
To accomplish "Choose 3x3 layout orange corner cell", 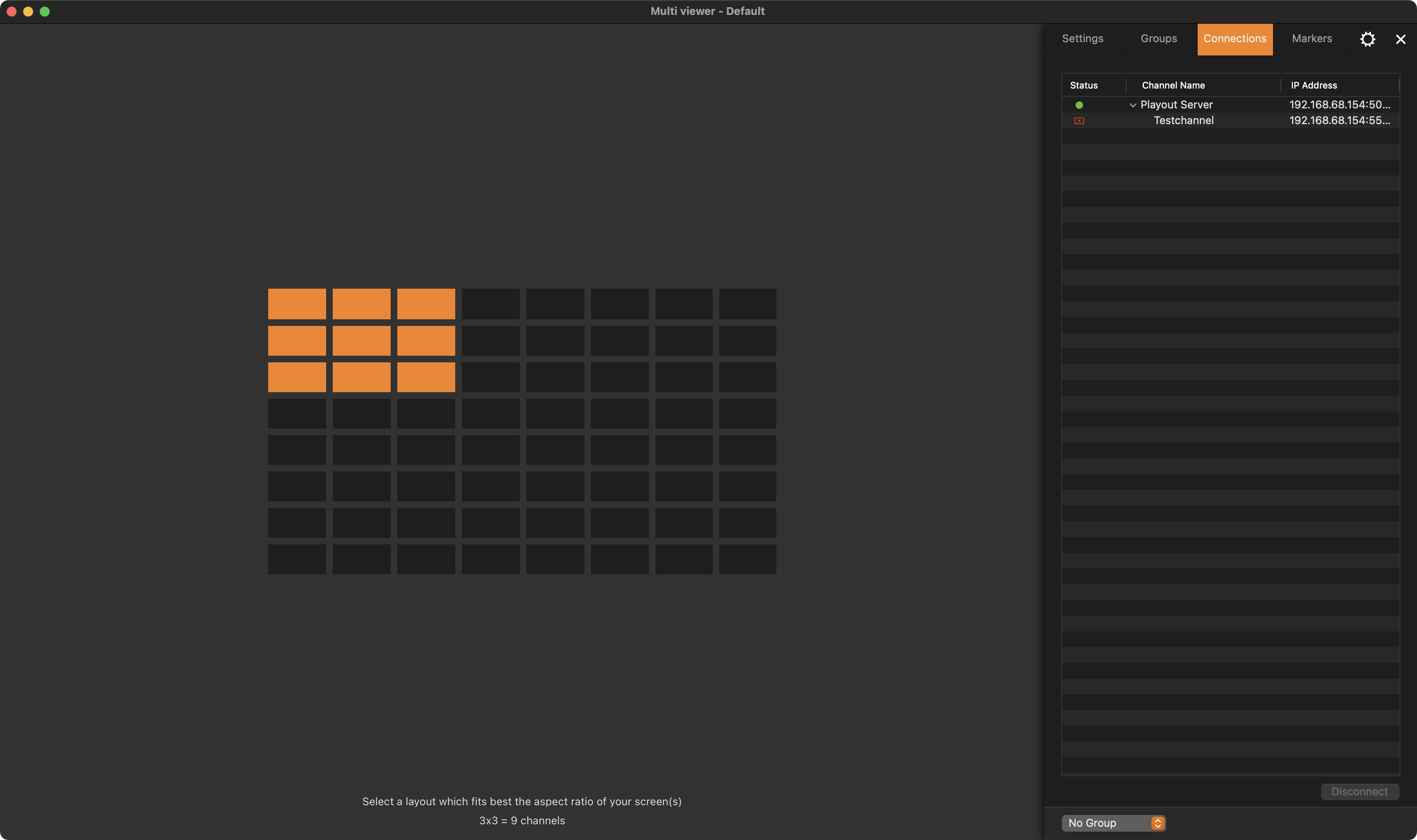I will point(426,377).
